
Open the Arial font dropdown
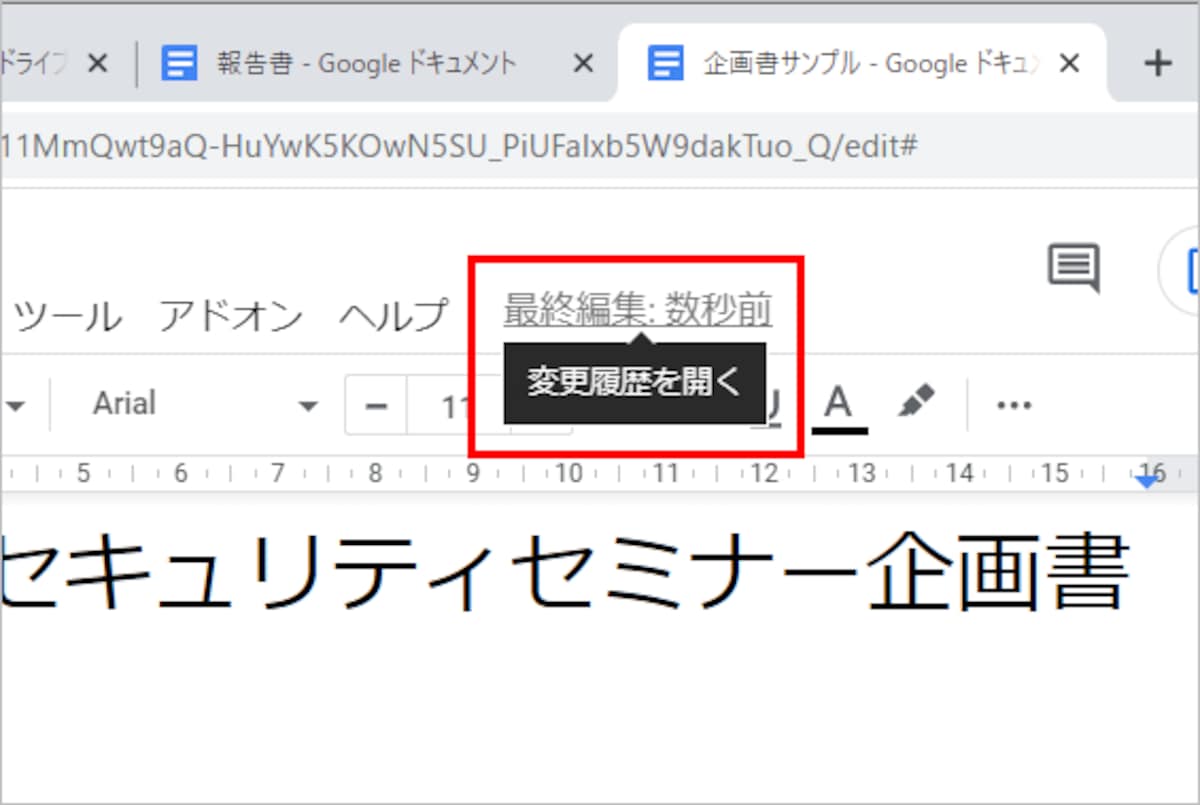[205, 404]
